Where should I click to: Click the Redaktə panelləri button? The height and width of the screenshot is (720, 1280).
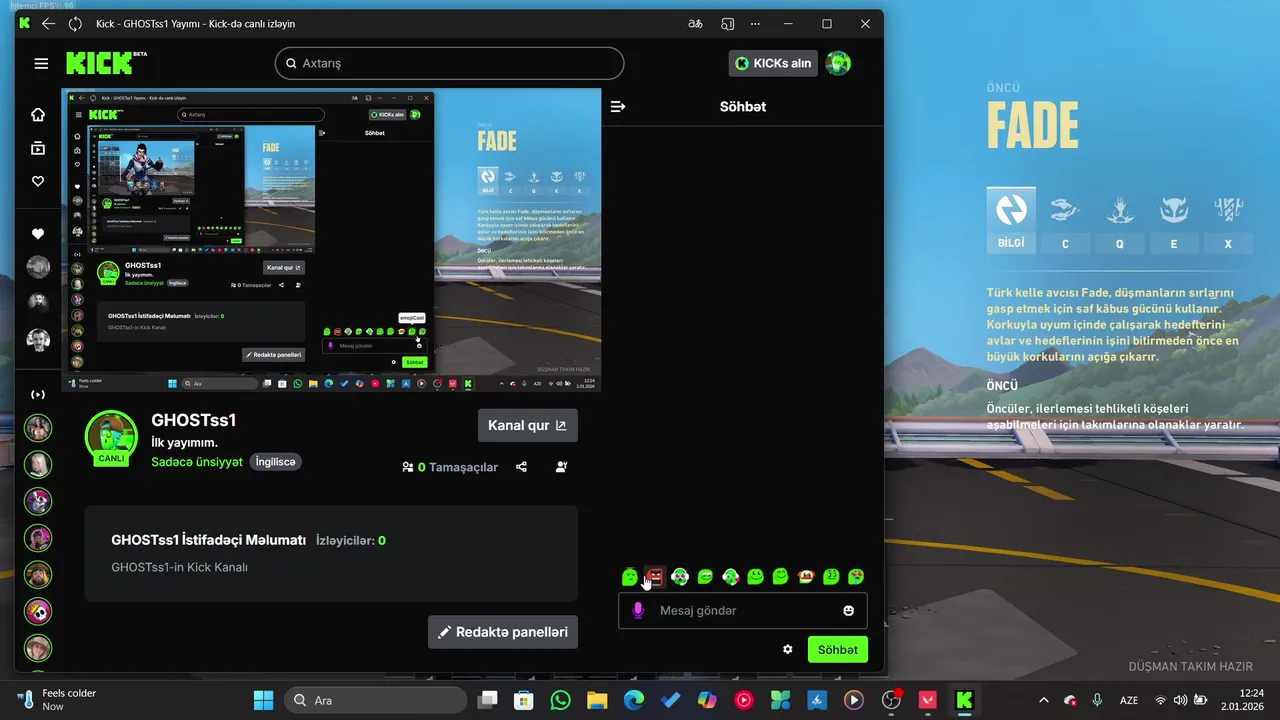pyautogui.click(x=503, y=632)
